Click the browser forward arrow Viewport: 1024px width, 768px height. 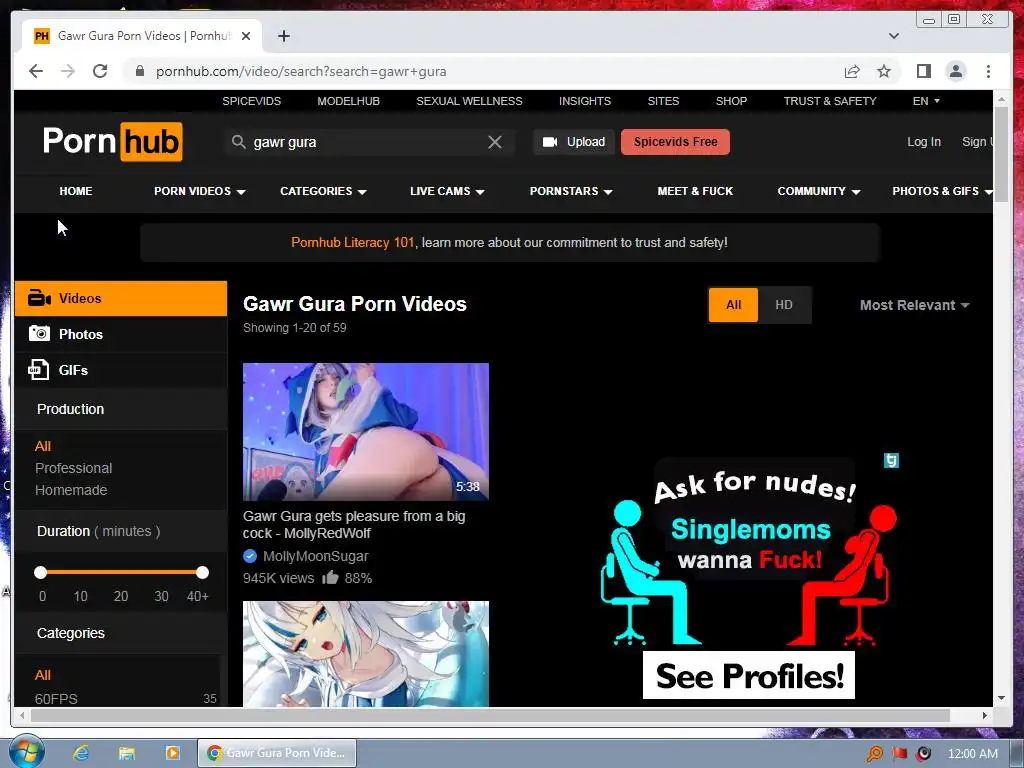coord(68,71)
